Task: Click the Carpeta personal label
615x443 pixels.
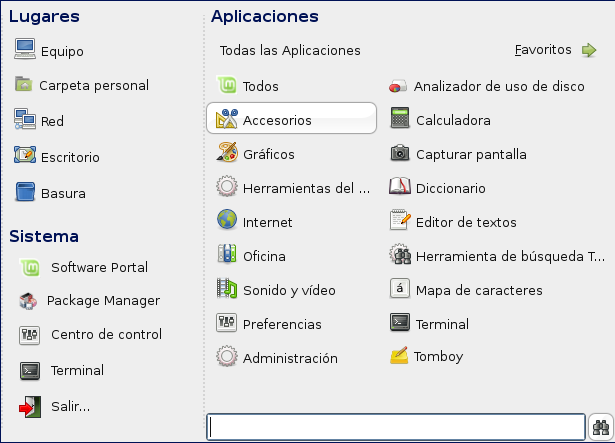Action: tap(94, 86)
